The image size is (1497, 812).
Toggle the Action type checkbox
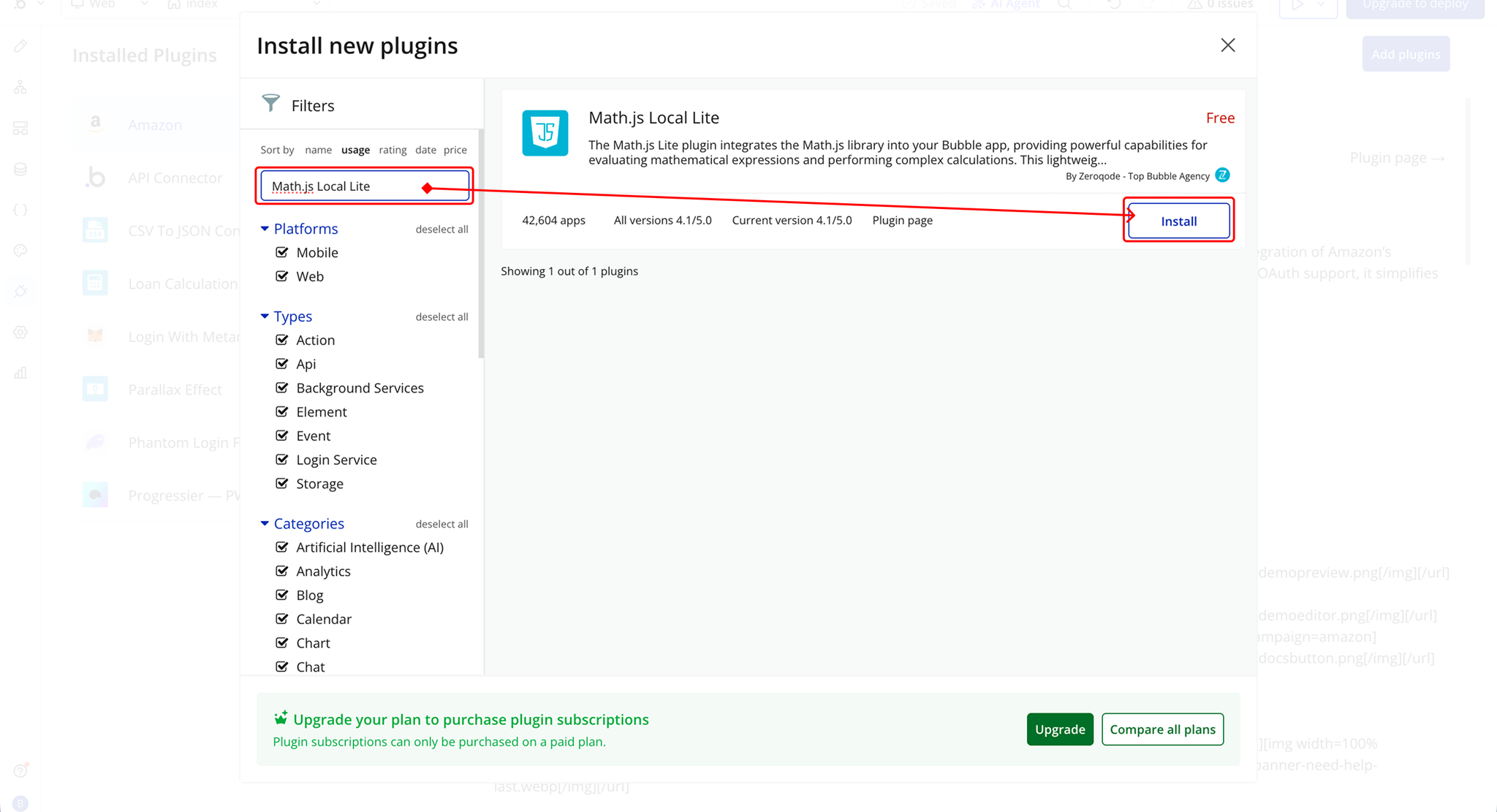pyautogui.click(x=281, y=340)
